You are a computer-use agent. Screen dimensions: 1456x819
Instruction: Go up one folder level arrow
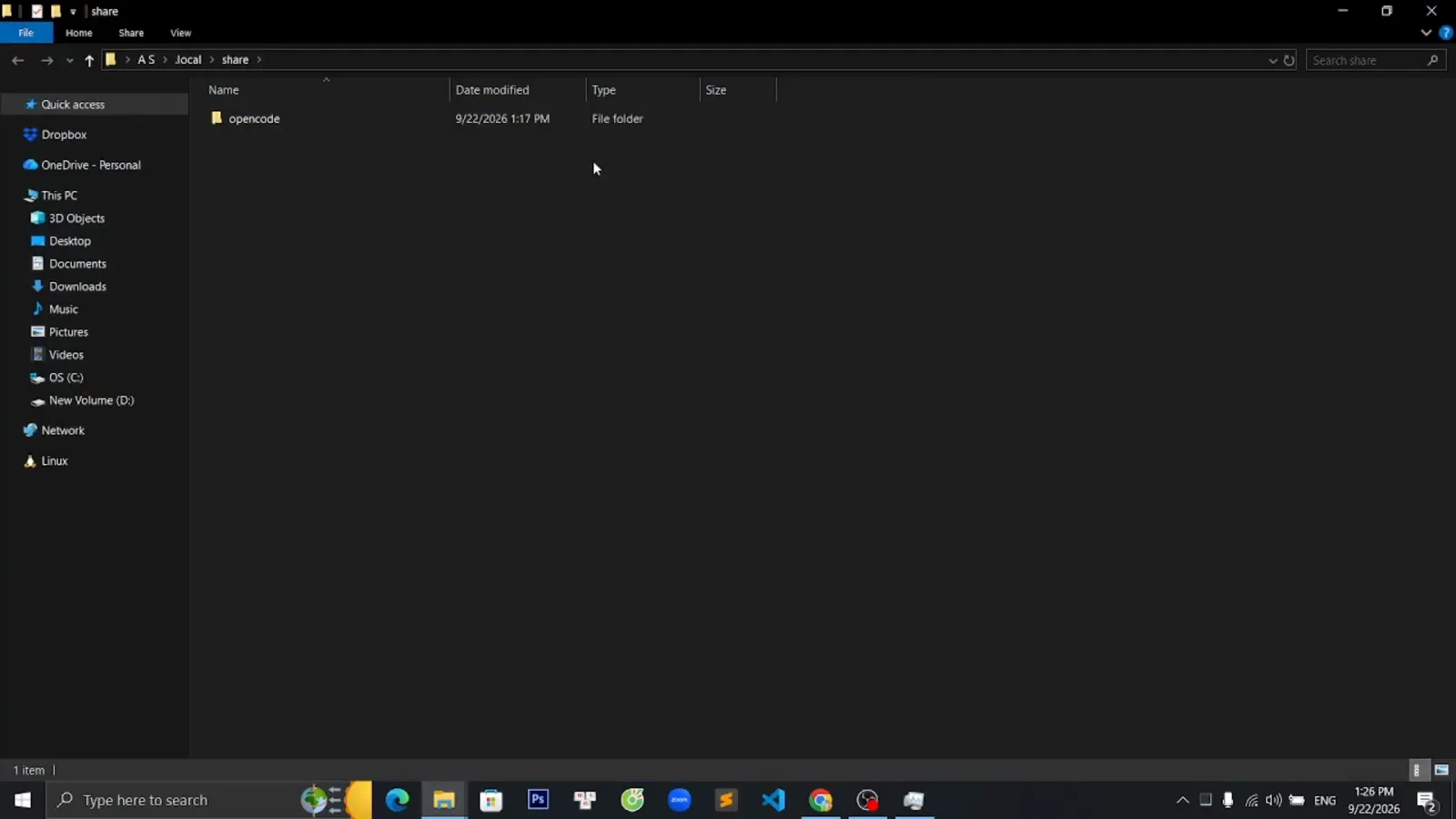[x=89, y=60]
